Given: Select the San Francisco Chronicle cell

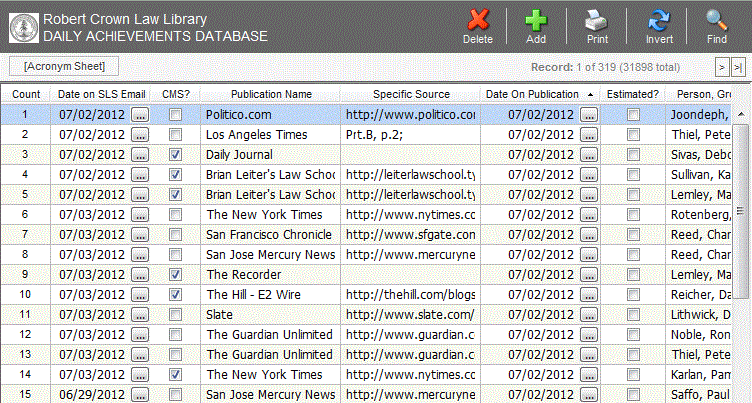Looking at the screenshot, I should click(270, 235).
